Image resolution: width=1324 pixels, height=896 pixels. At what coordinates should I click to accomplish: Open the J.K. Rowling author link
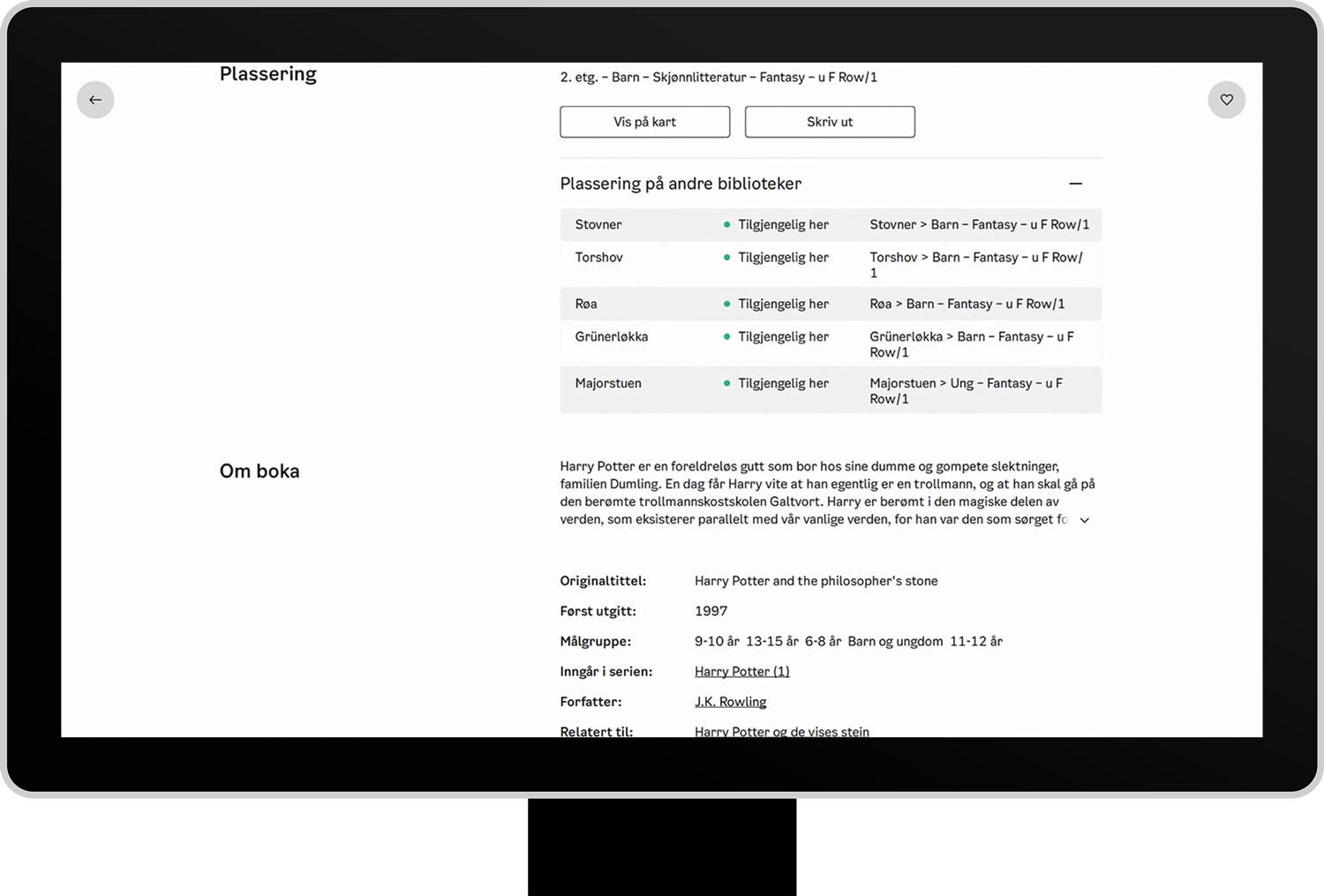click(x=730, y=702)
